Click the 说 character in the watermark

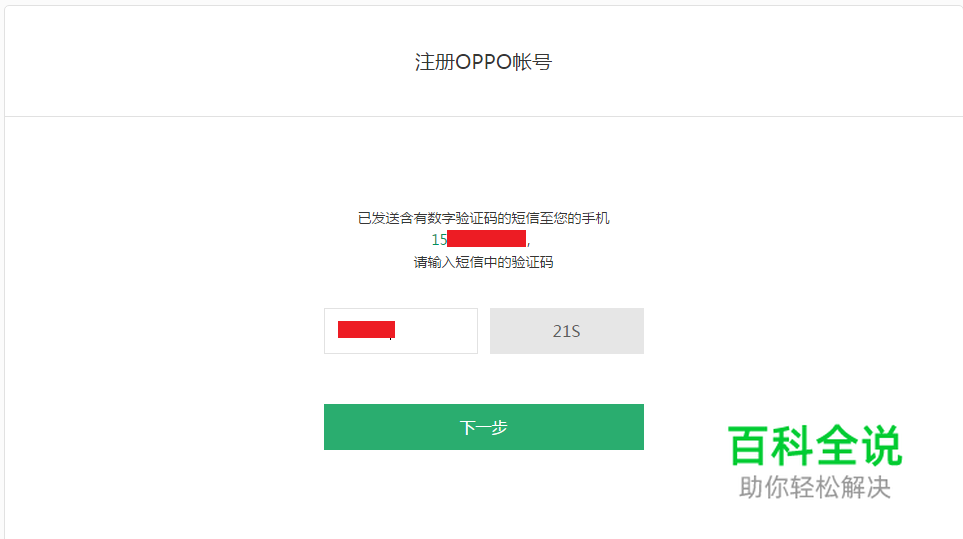[881, 446]
